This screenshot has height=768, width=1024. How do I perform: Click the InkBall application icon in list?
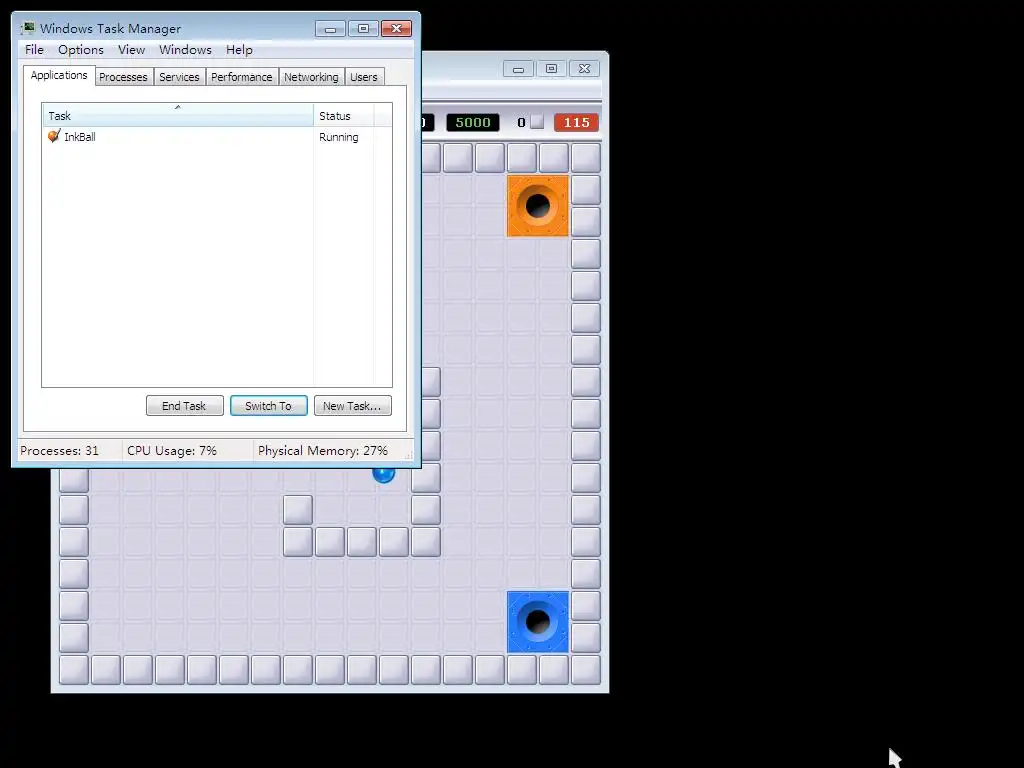click(x=54, y=136)
